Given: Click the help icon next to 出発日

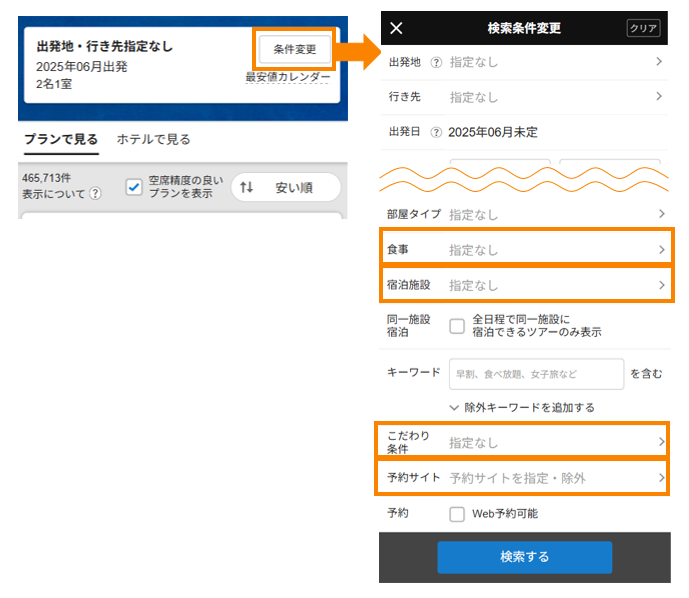Looking at the screenshot, I should point(436,132).
